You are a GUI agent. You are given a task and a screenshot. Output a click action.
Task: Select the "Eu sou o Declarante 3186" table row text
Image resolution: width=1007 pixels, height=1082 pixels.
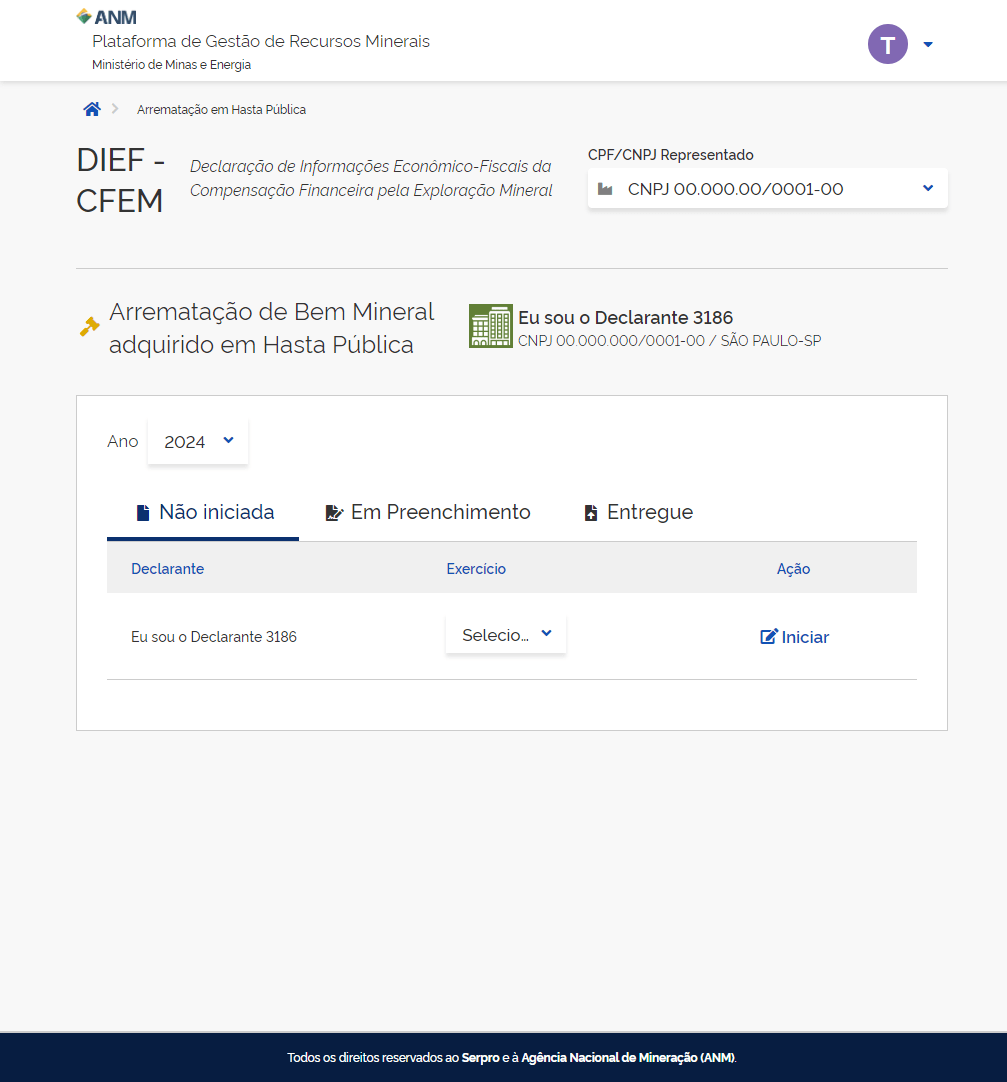[x=214, y=637]
